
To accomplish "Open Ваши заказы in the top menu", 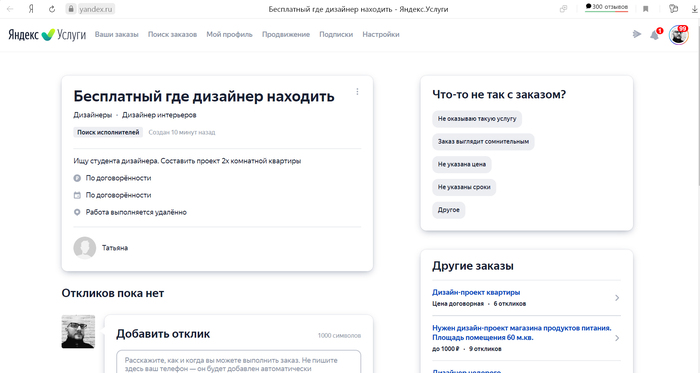I will (117, 34).
